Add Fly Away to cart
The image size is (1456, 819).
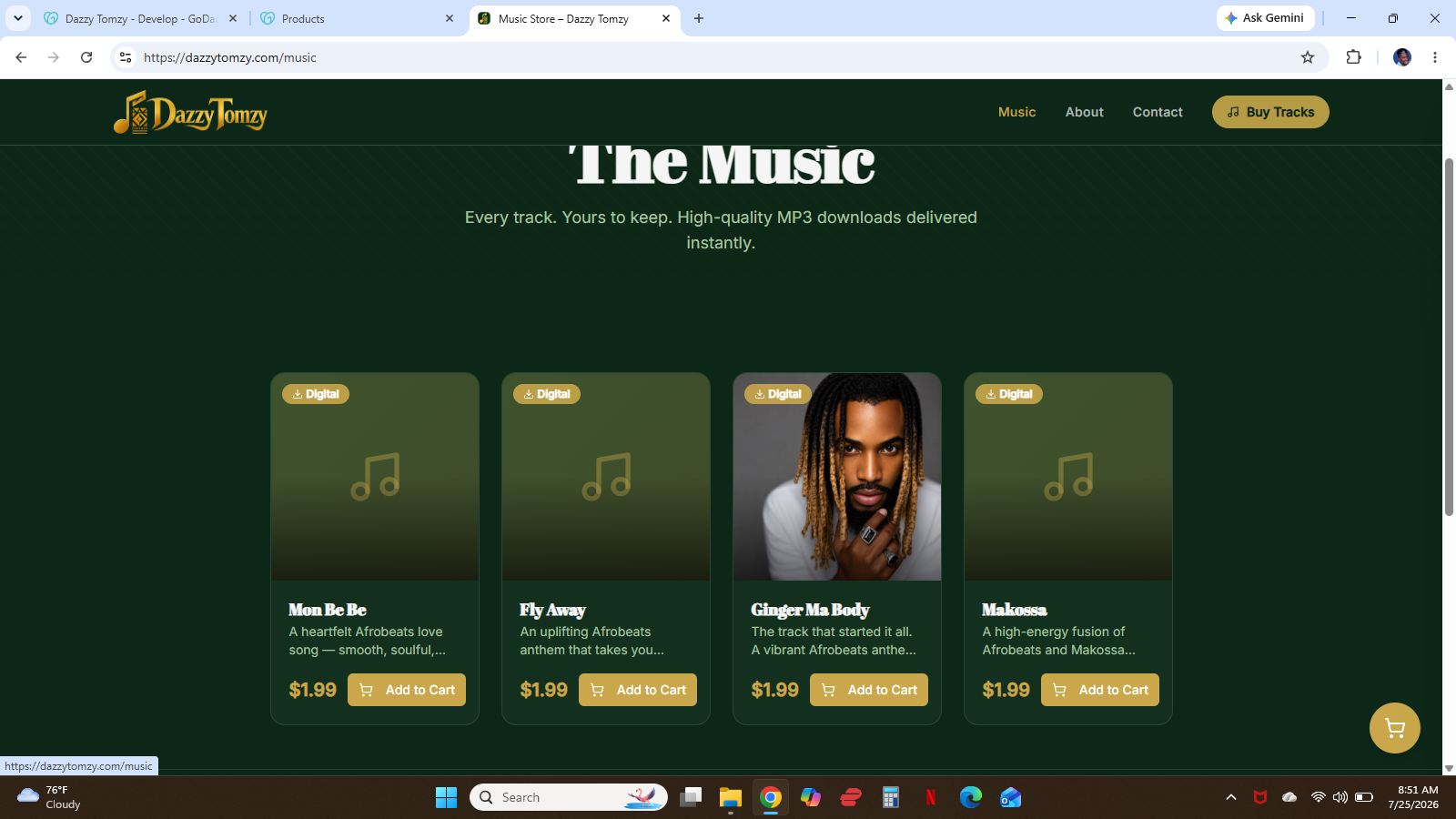click(x=638, y=690)
